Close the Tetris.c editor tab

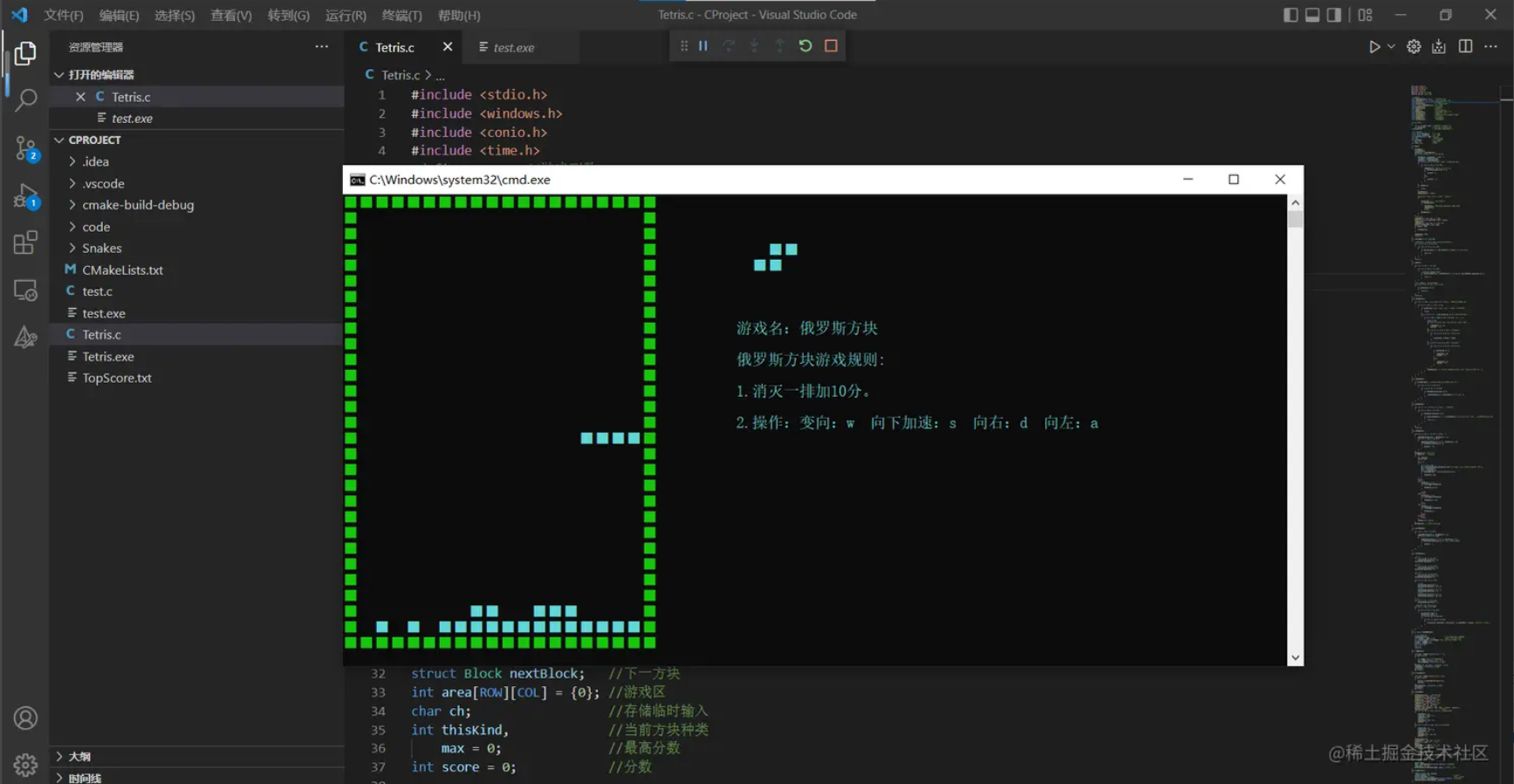coord(448,47)
